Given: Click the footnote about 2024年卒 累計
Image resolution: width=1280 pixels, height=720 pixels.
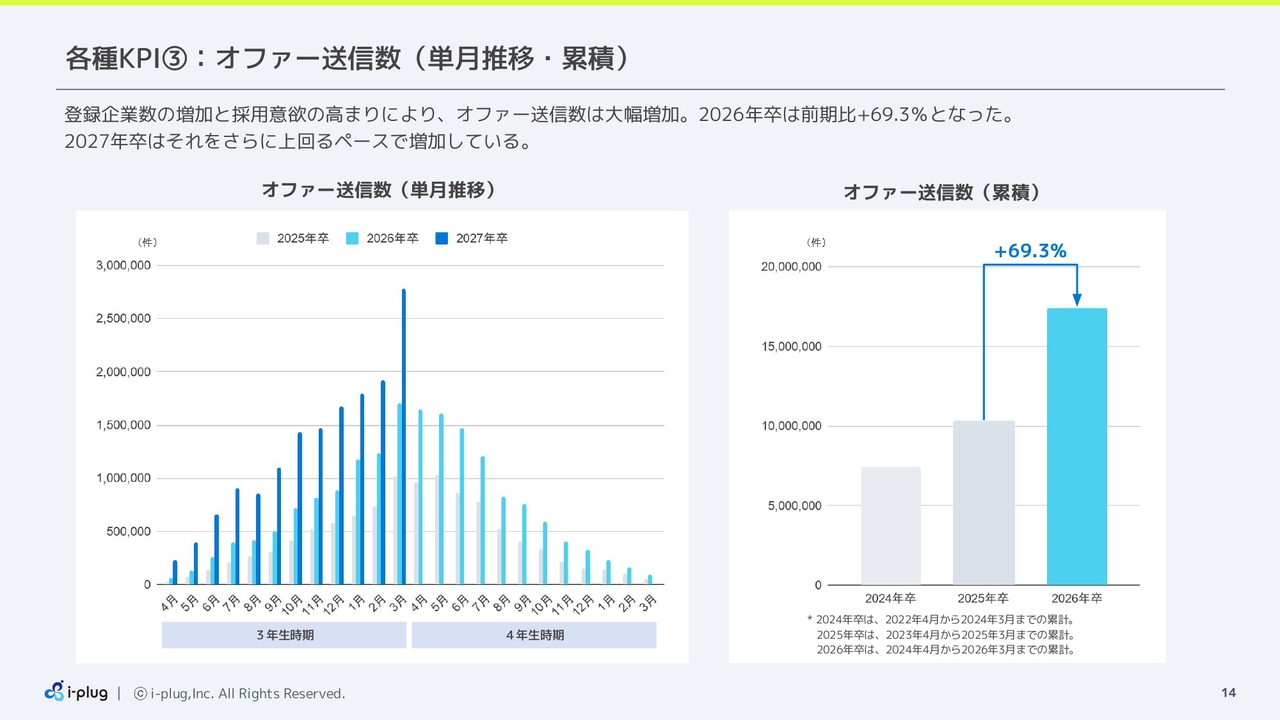Looking at the screenshot, I should click(x=940, y=619).
